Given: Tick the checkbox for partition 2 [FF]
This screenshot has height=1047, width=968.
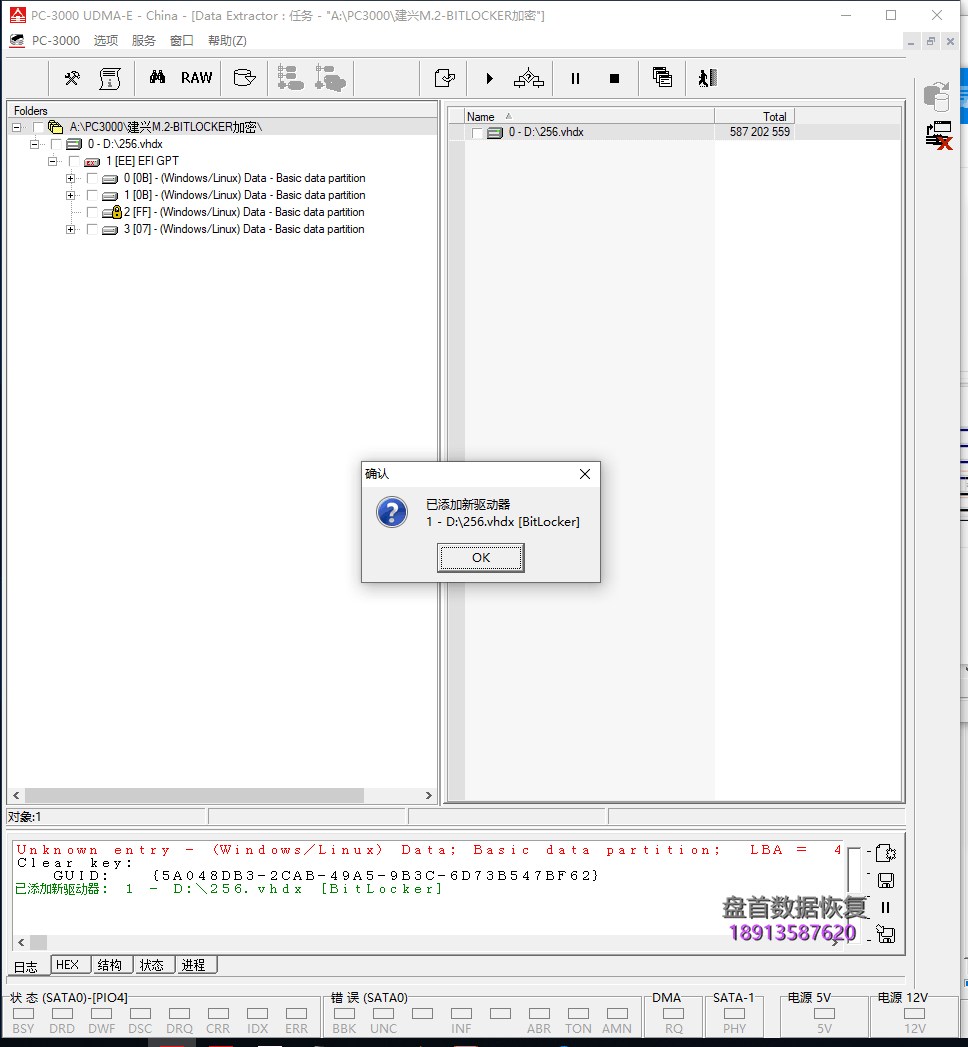Looking at the screenshot, I should point(92,212).
